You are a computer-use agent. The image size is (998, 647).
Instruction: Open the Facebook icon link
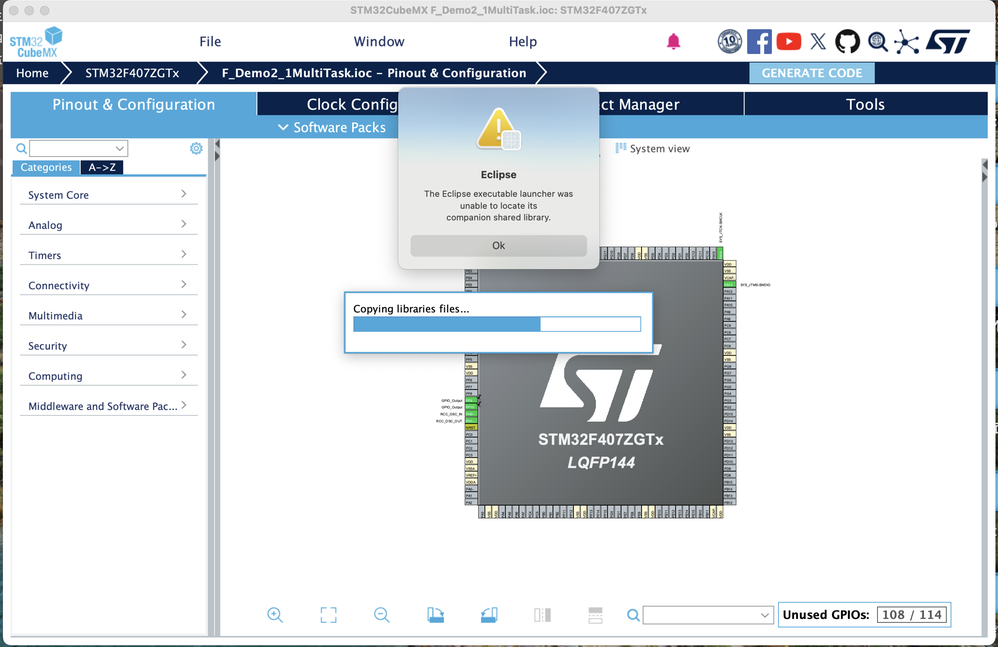click(759, 42)
